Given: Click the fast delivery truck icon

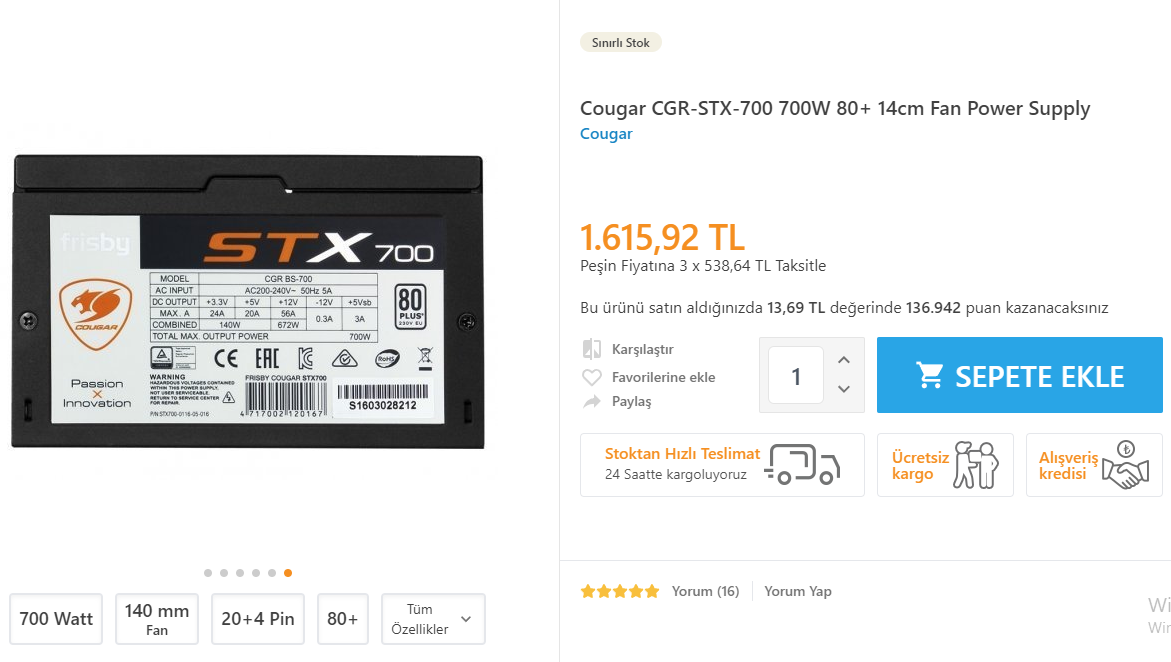Looking at the screenshot, I should coord(807,464).
